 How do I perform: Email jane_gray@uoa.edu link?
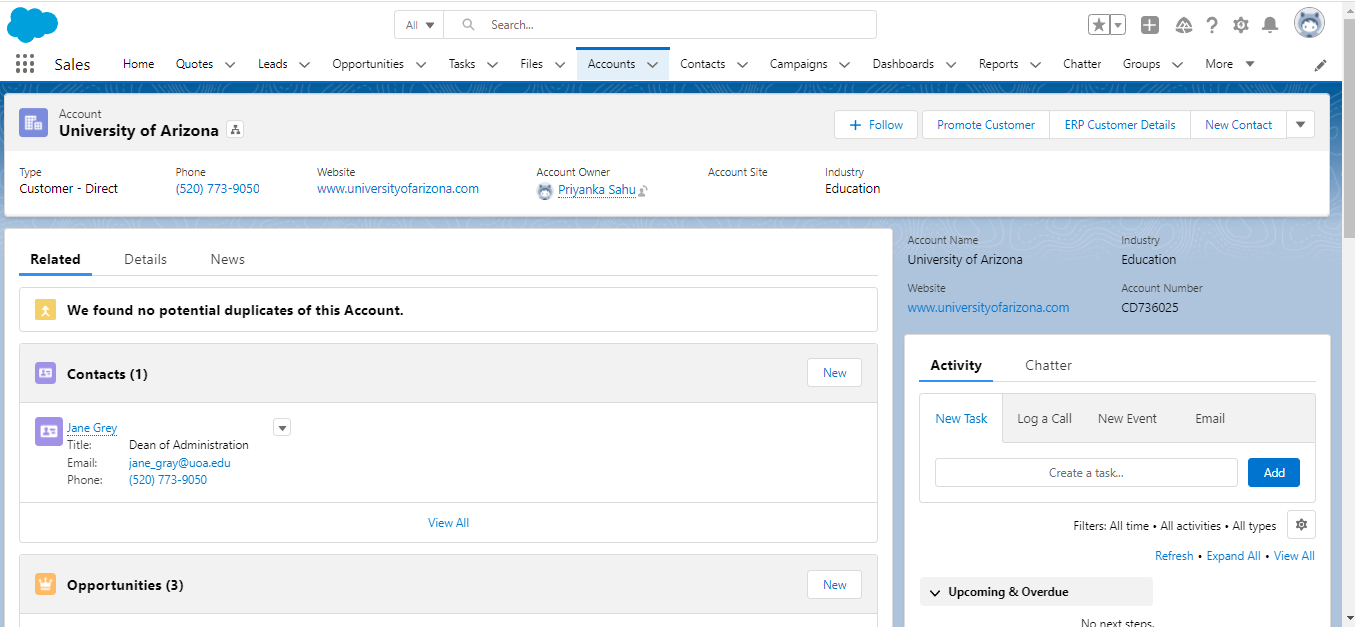pos(180,463)
